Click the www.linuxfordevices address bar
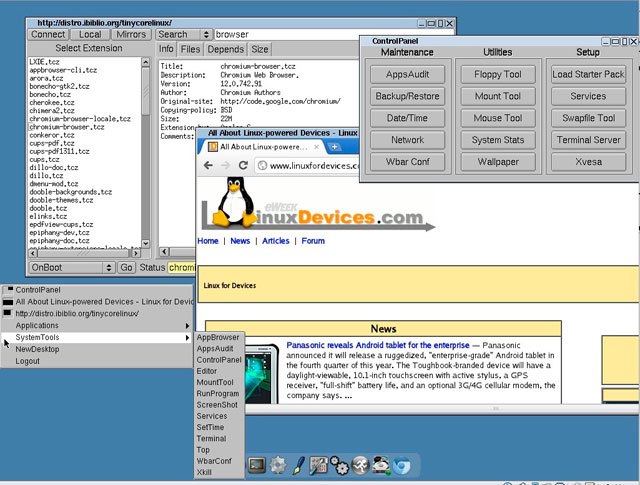This screenshot has width=640, height=485. 307,165
